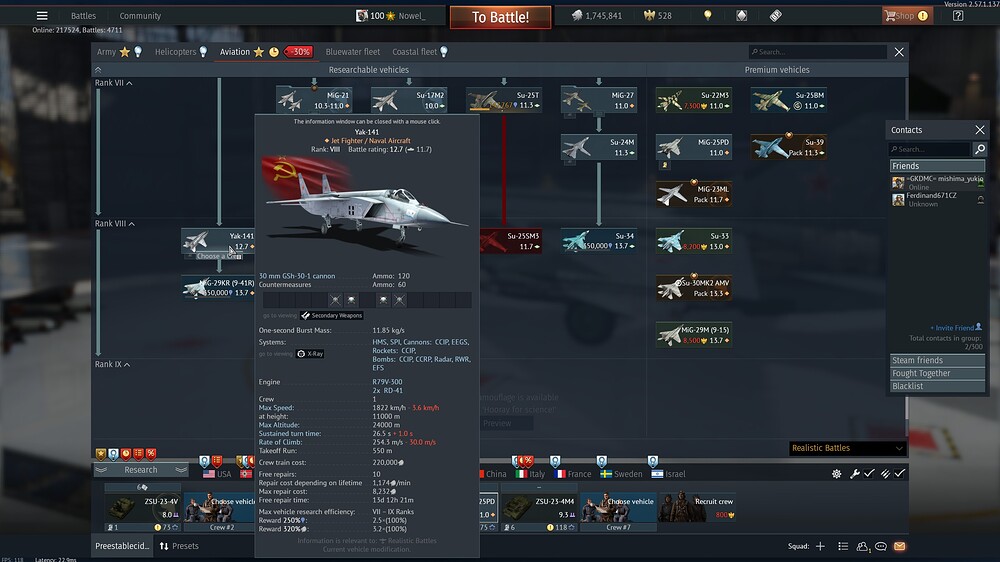Select the Su-25T aircraft
The image size is (1000, 562).
pyautogui.click(x=504, y=100)
